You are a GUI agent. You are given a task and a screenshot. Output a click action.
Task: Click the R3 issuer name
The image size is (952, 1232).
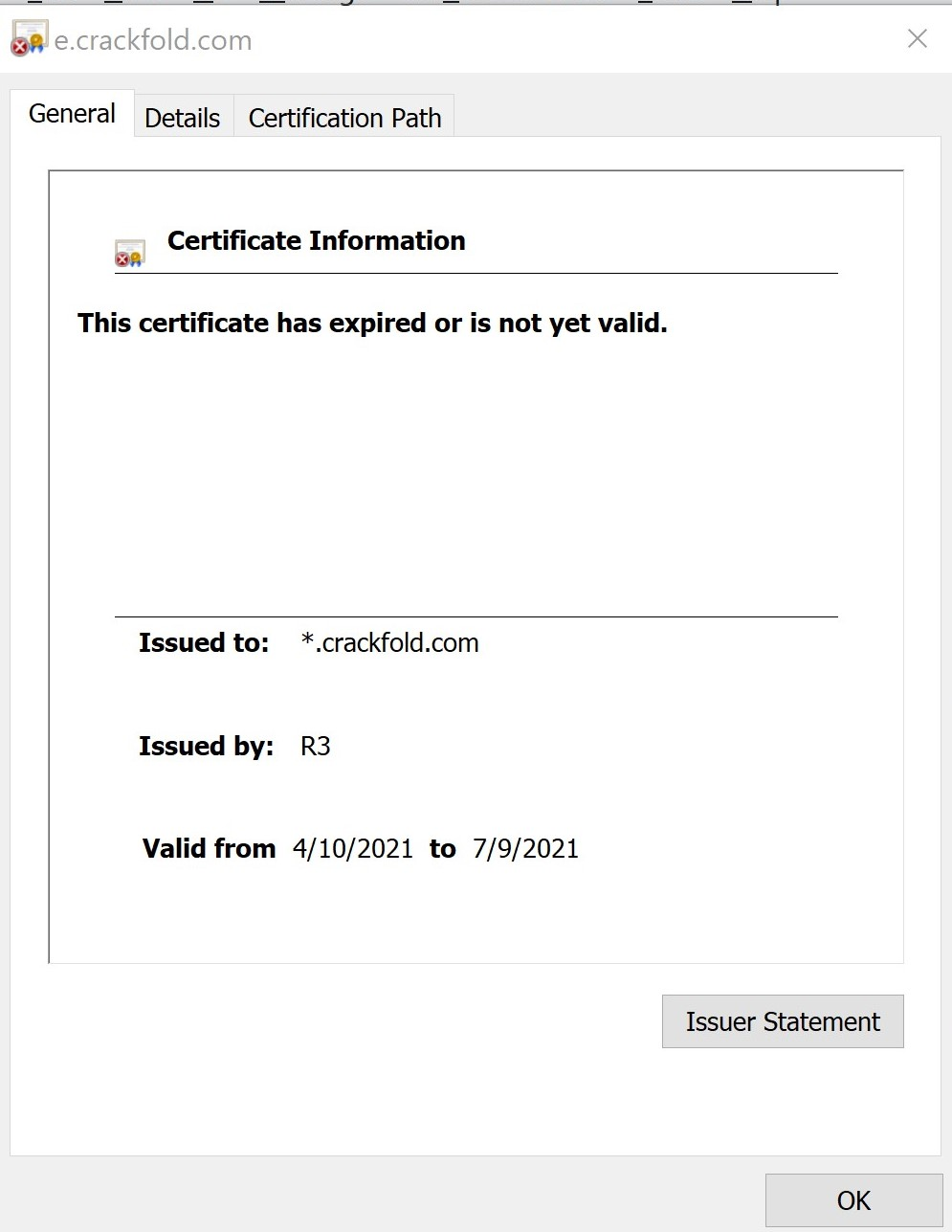click(315, 746)
